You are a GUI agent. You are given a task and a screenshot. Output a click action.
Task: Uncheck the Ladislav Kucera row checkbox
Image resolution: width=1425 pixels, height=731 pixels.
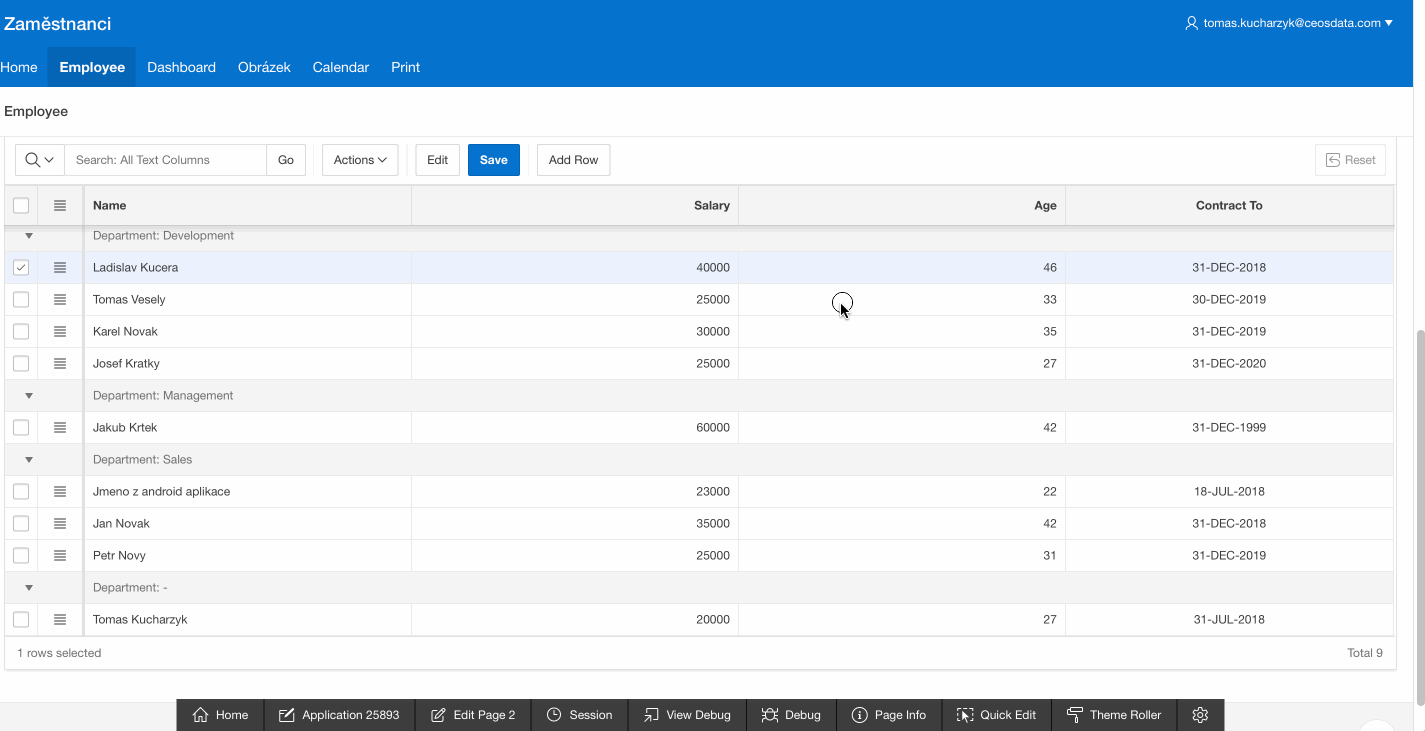tap(21, 267)
